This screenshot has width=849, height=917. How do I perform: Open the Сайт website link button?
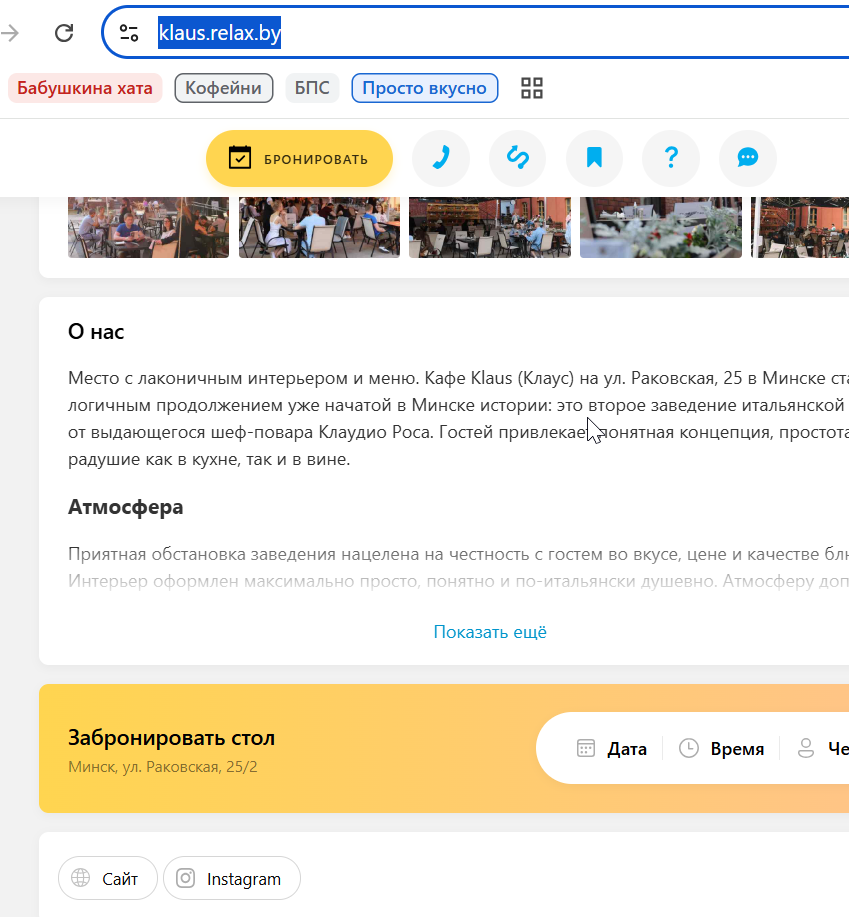pos(108,878)
